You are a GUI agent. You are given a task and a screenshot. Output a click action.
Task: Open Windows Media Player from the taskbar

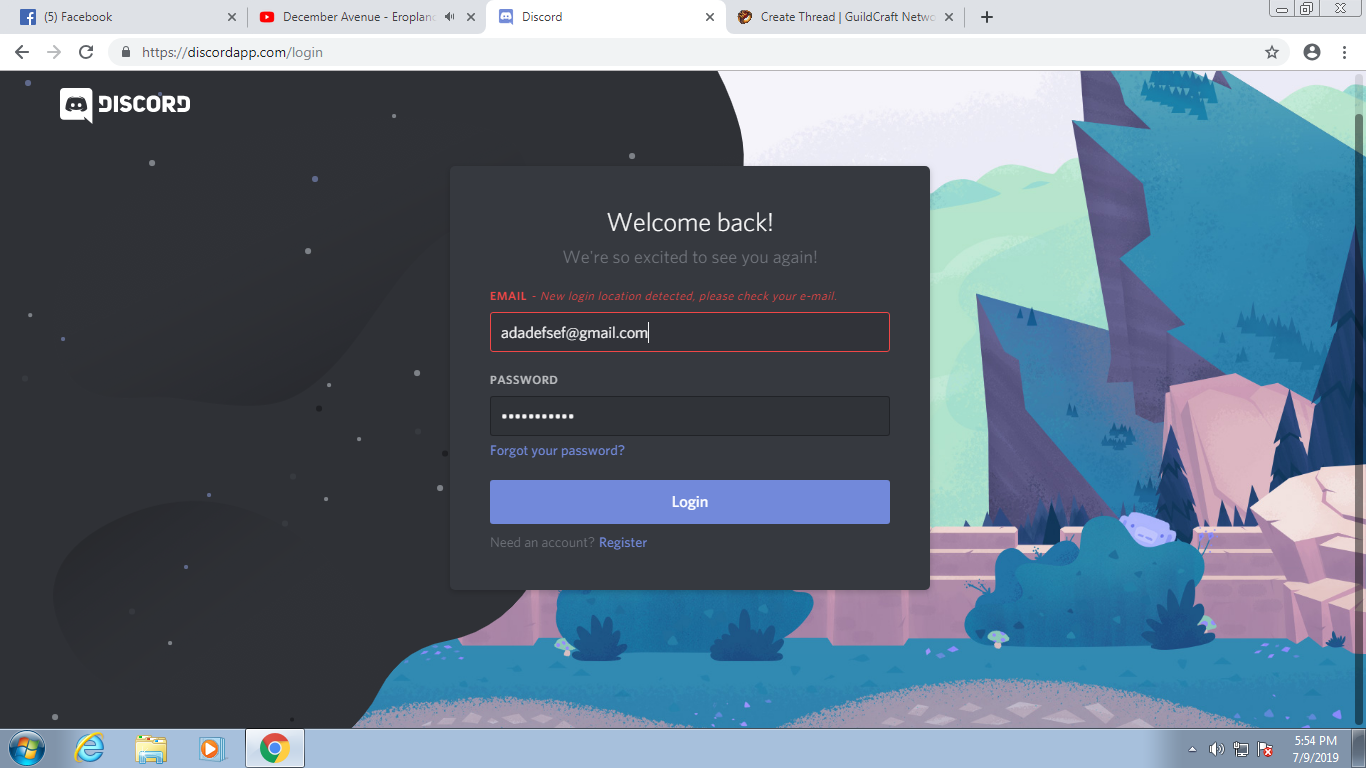(212, 748)
